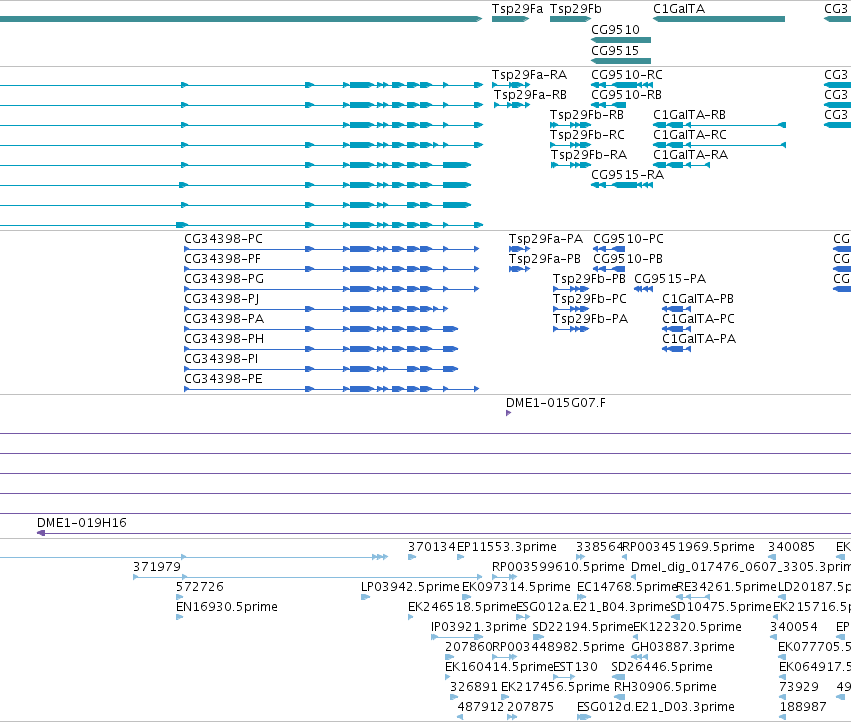Open EST 370134 label
This screenshot has width=851, height=722.
(x=431, y=547)
